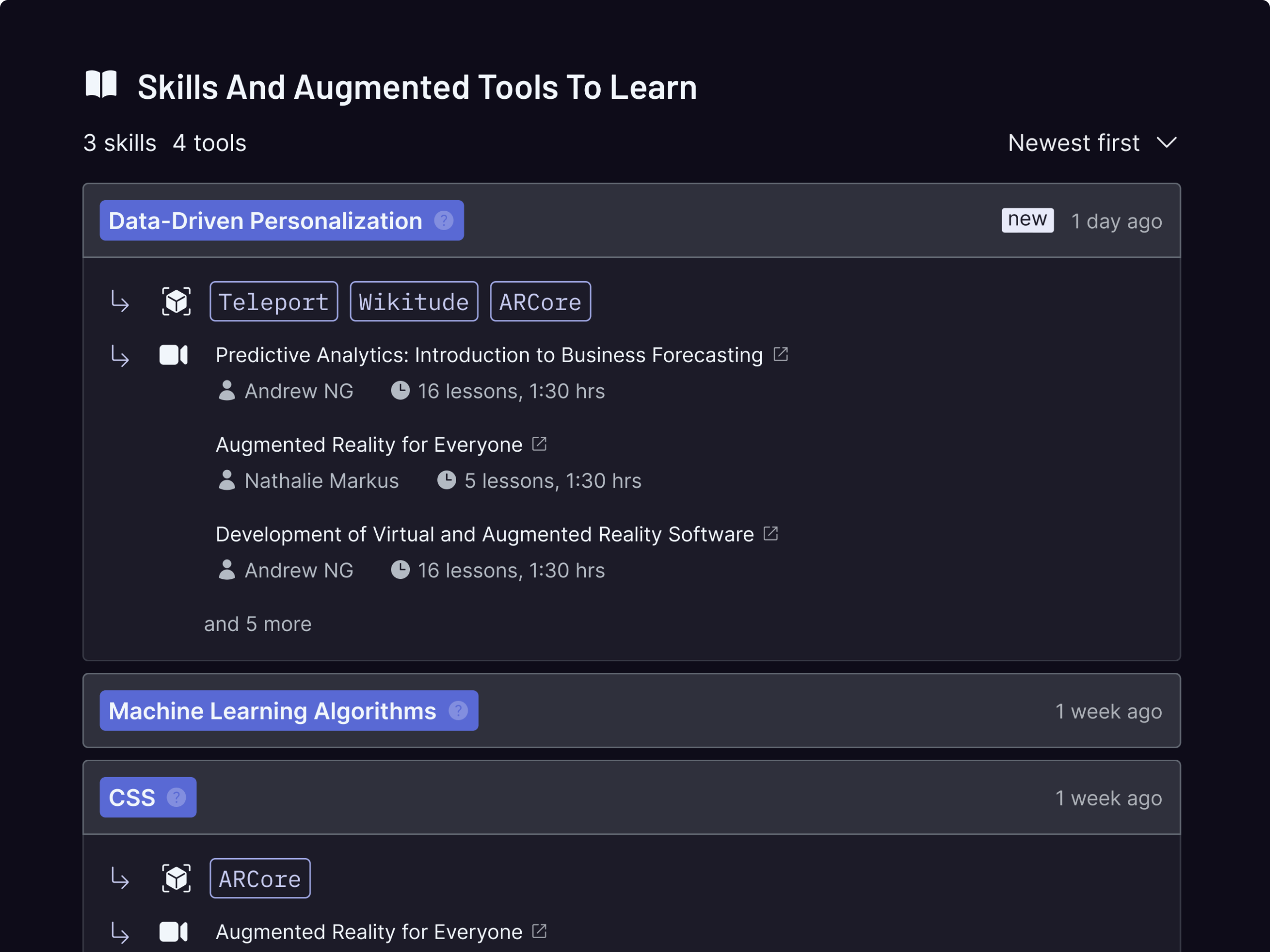Viewport: 1270px width, 952px height.
Task: Click AR cube icon next to Teleport
Action: [176, 302]
